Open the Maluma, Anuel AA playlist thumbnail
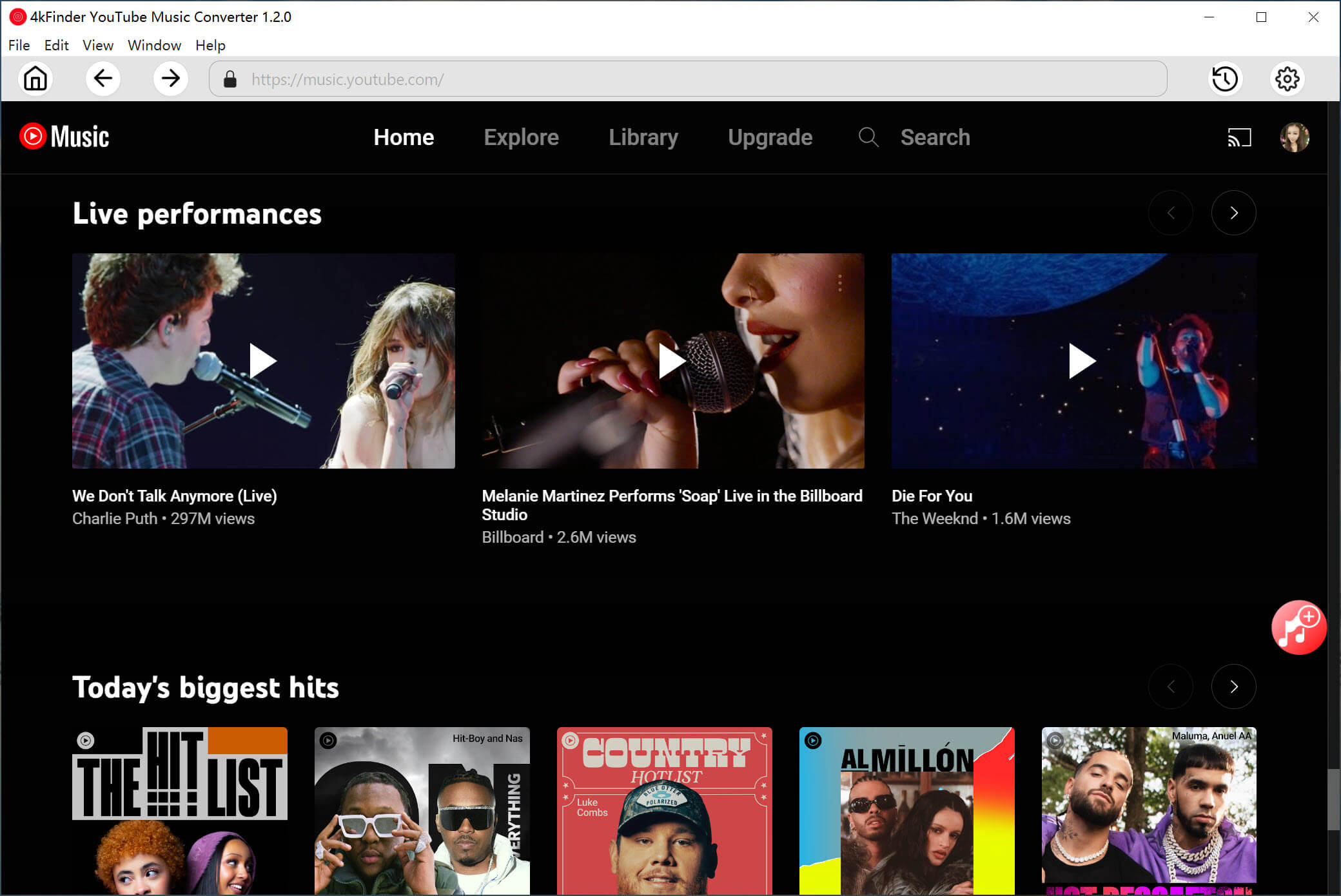 tap(1150, 811)
